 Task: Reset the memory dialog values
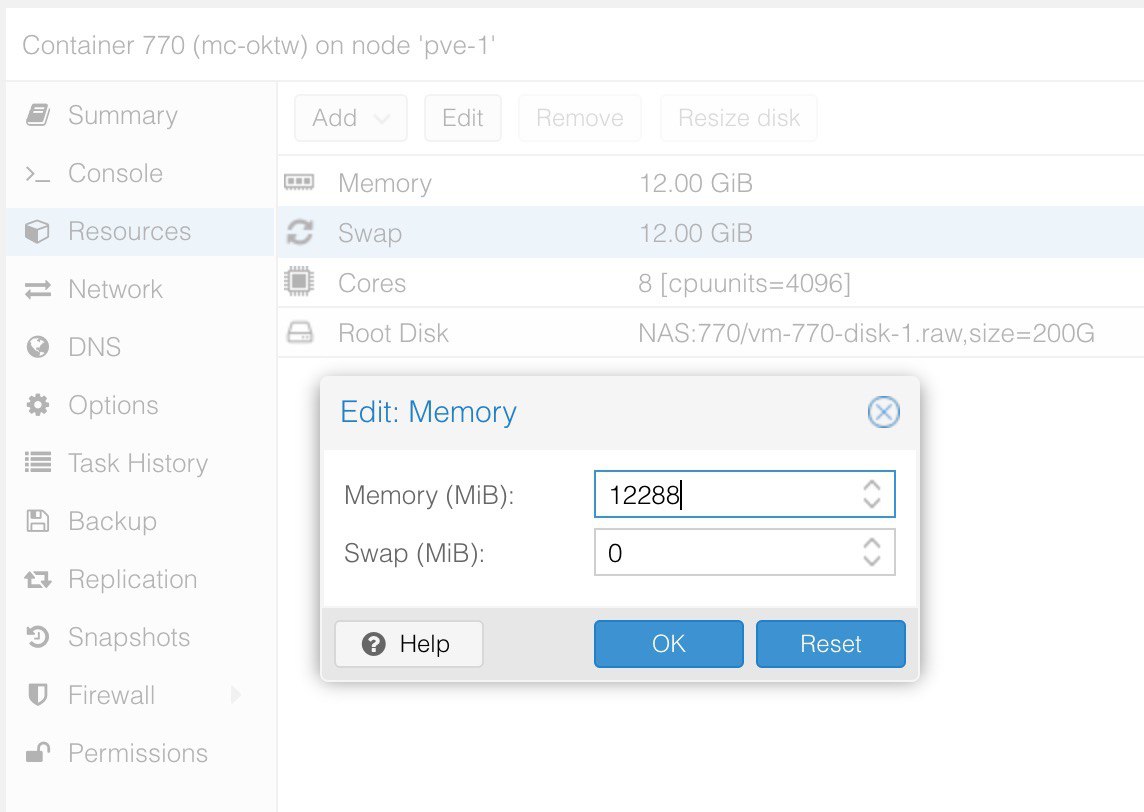830,643
